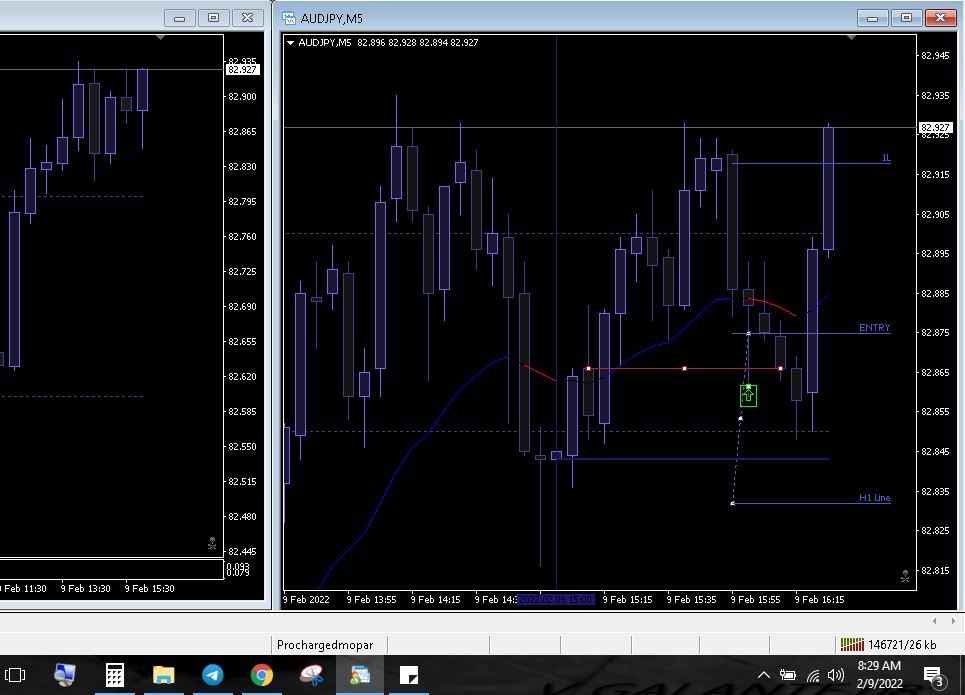This screenshot has height=695, width=965.
Task: Open Google Chrome from the taskbar
Action: [x=262, y=675]
